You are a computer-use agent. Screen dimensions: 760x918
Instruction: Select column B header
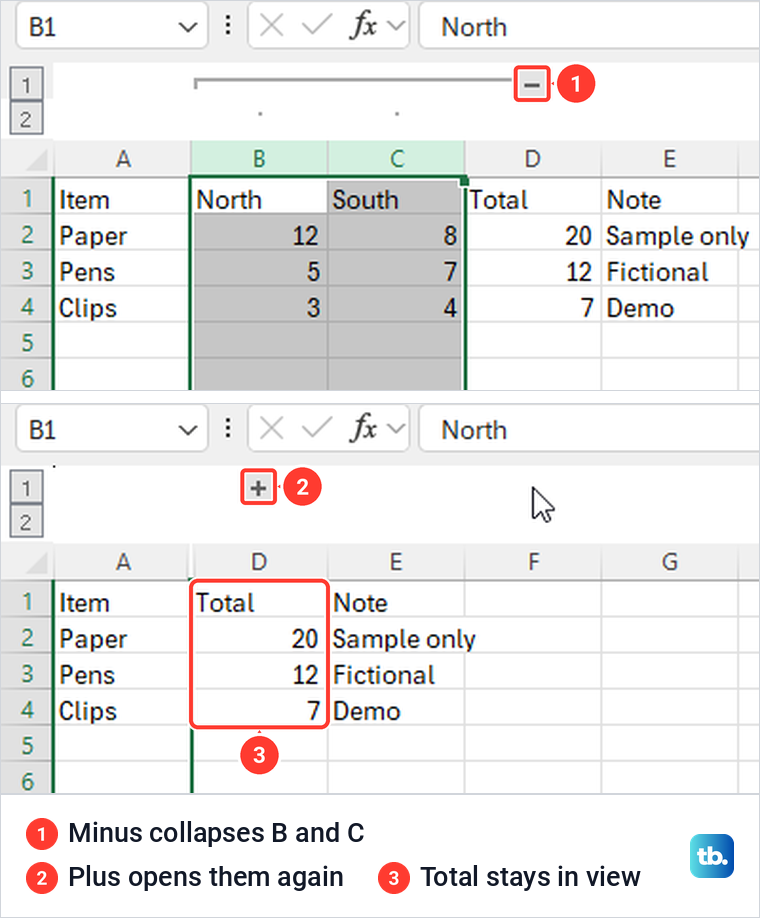pos(259,159)
